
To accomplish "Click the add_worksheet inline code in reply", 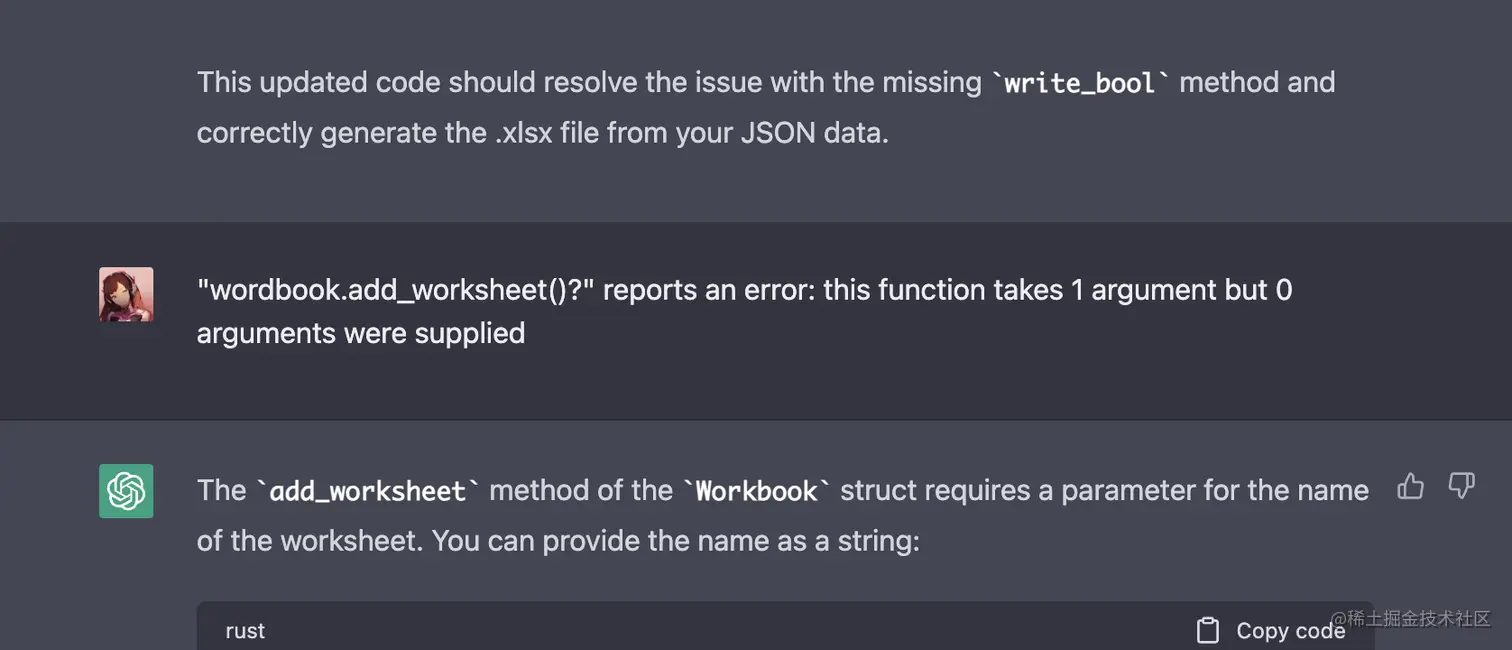I will 368,491.
